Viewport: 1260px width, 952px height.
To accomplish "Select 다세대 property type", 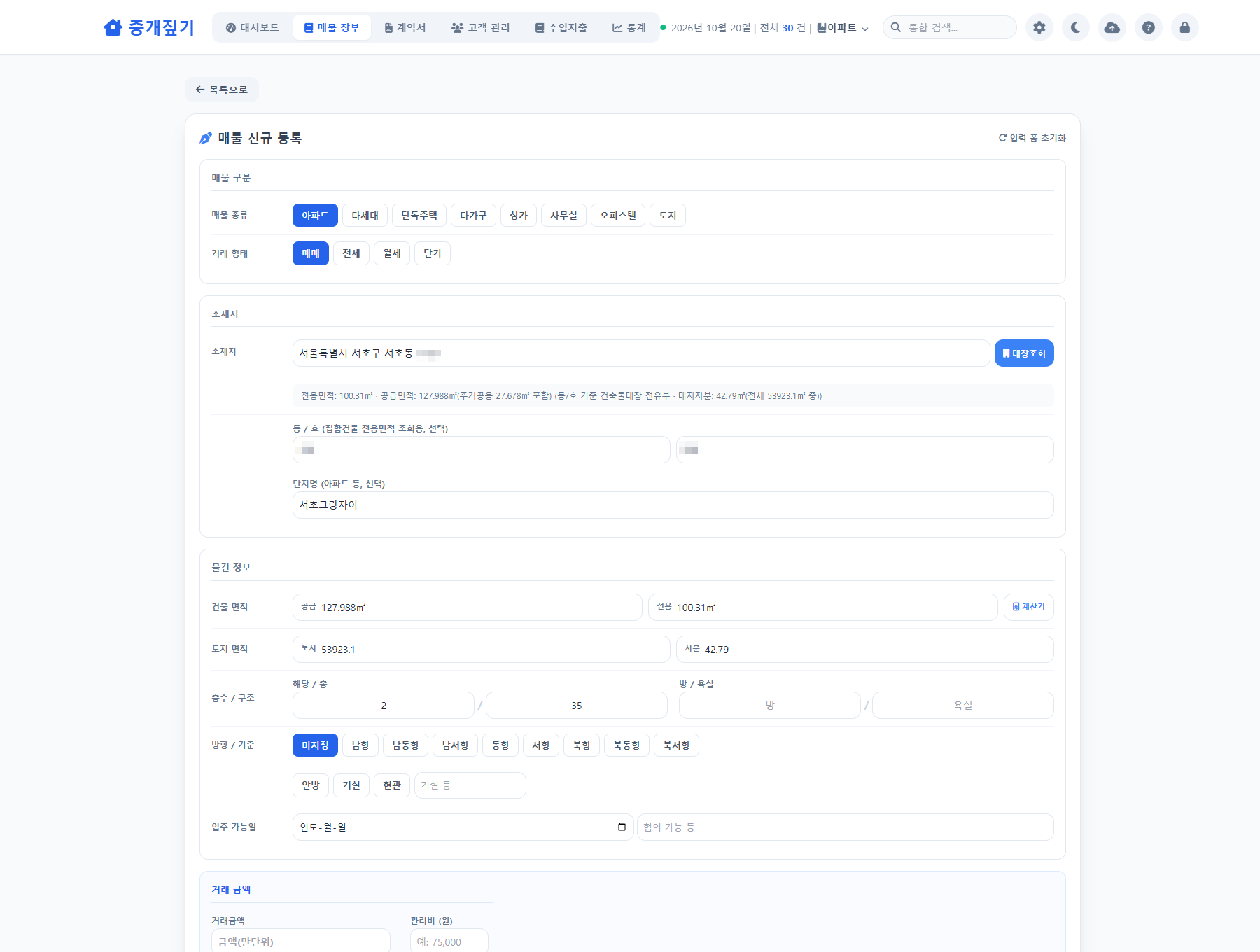I will point(365,215).
